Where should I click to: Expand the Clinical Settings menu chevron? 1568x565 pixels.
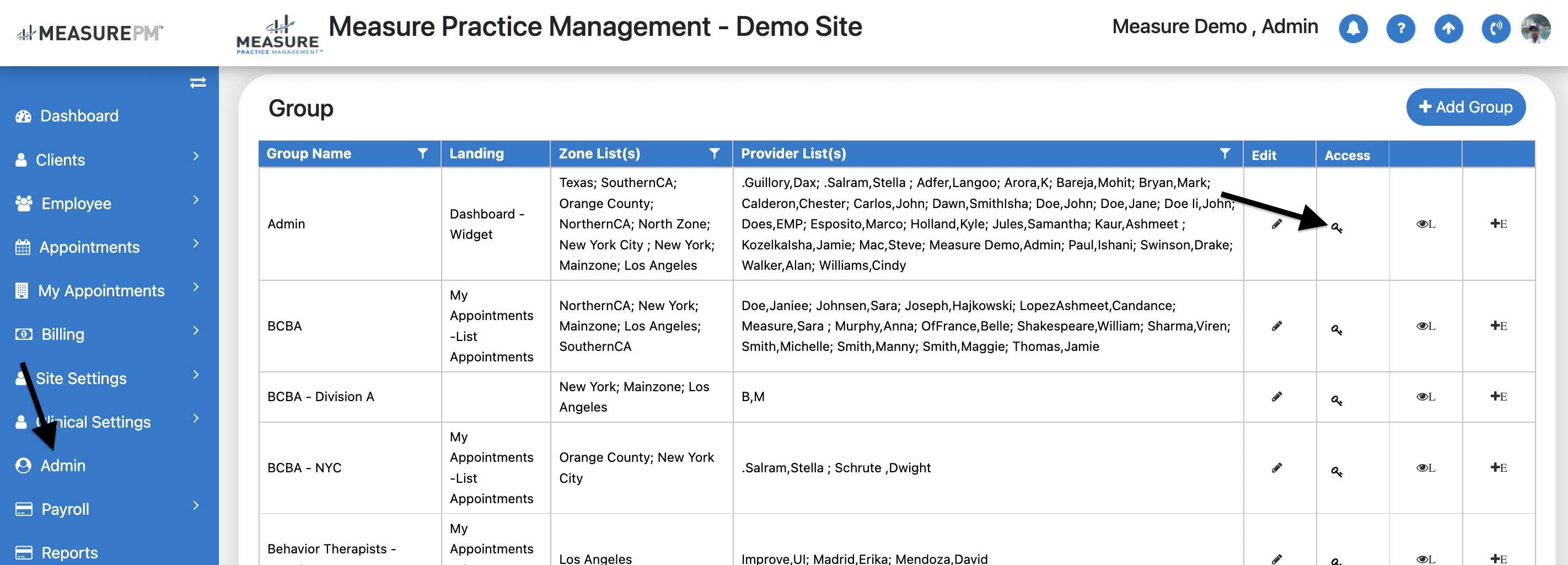coord(196,419)
